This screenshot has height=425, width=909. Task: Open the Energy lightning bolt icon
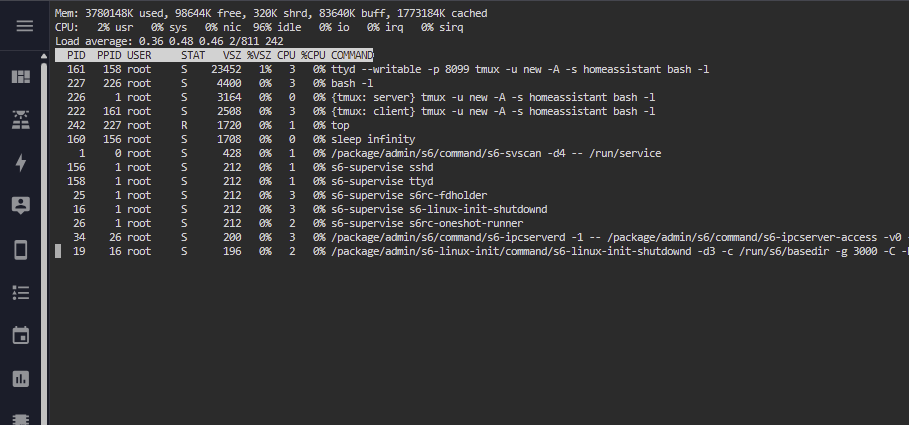tap(20, 163)
